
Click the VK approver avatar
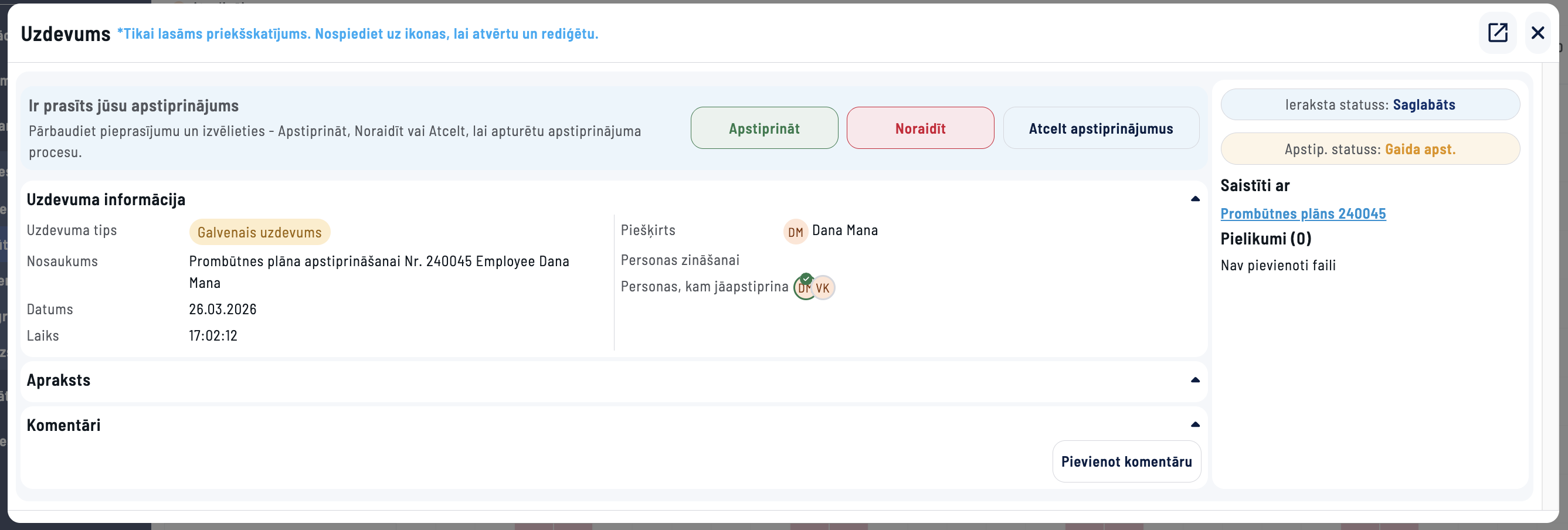[823, 288]
